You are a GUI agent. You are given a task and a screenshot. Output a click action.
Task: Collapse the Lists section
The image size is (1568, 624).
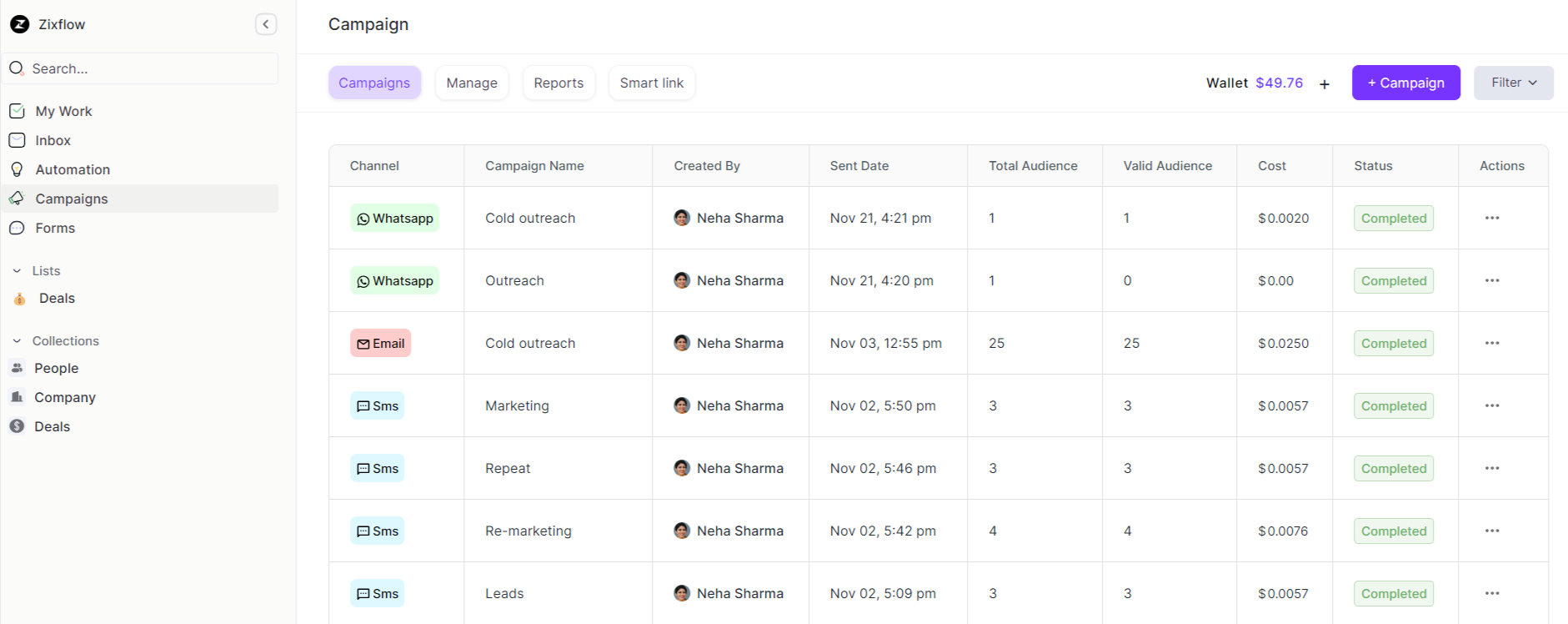click(x=17, y=271)
